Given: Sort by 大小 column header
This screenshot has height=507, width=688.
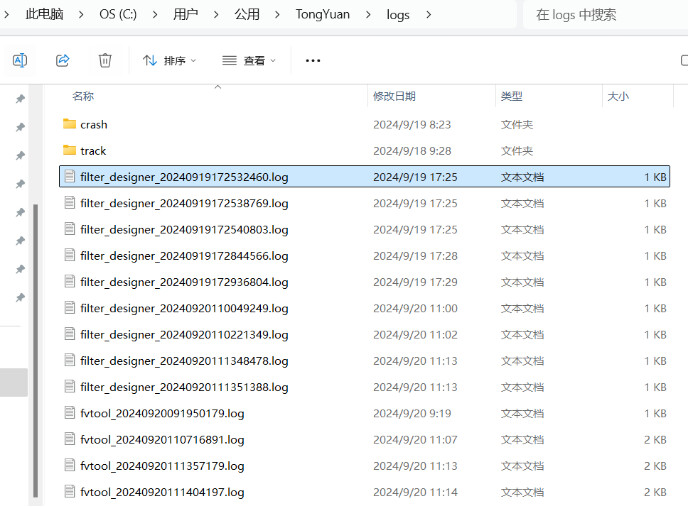Looking at the screenshot, I should point(618,96).
